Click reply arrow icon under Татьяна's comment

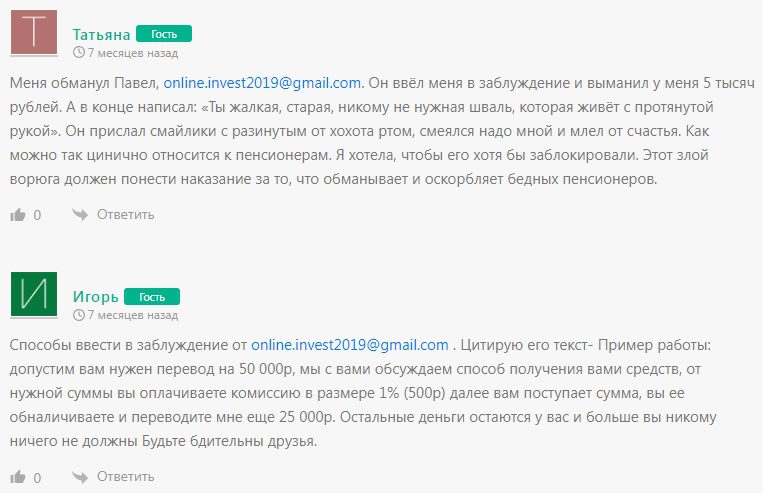[x=80, y=214]
